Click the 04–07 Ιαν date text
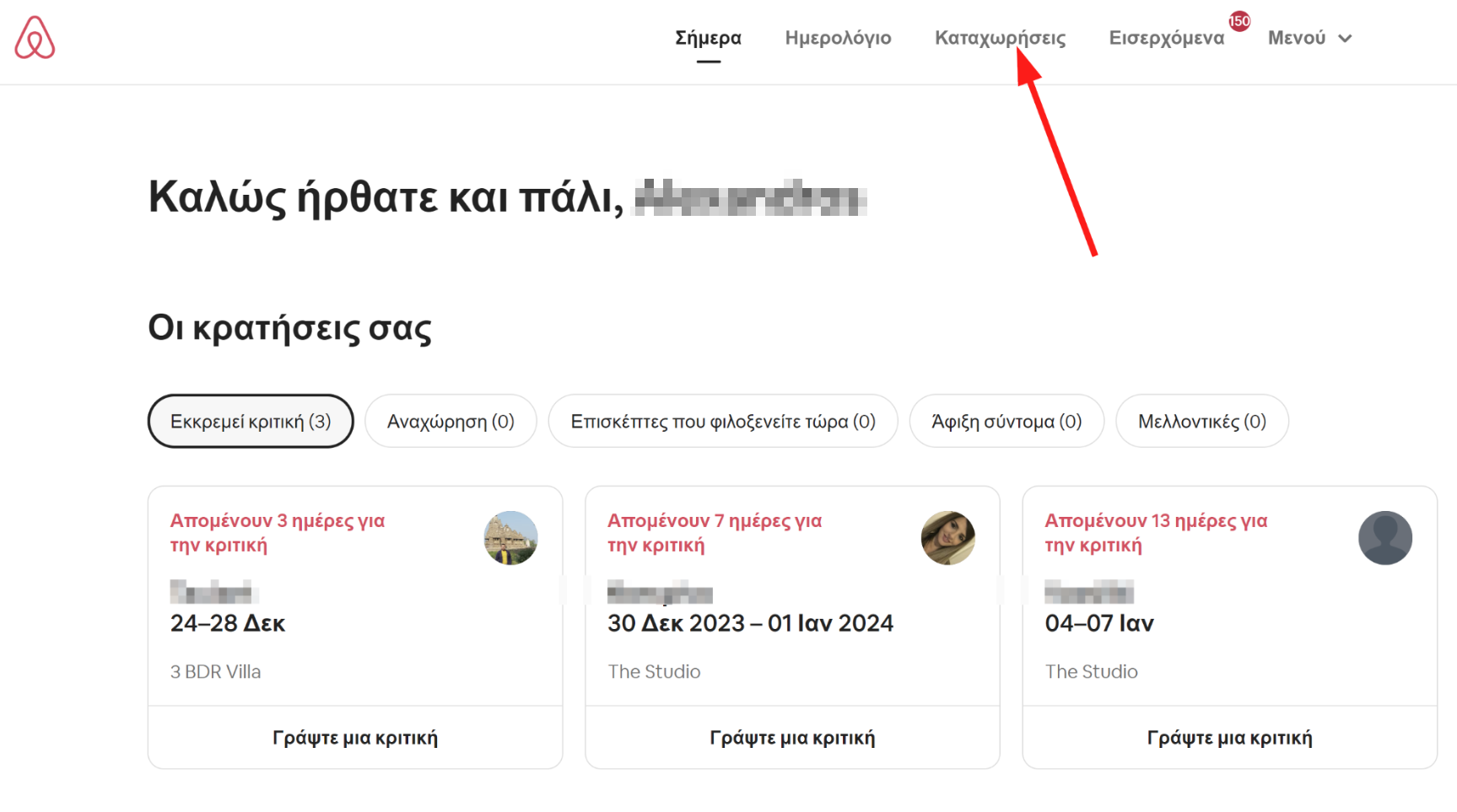This screenshot has height=812, width=1457. tap(1099, 623)
